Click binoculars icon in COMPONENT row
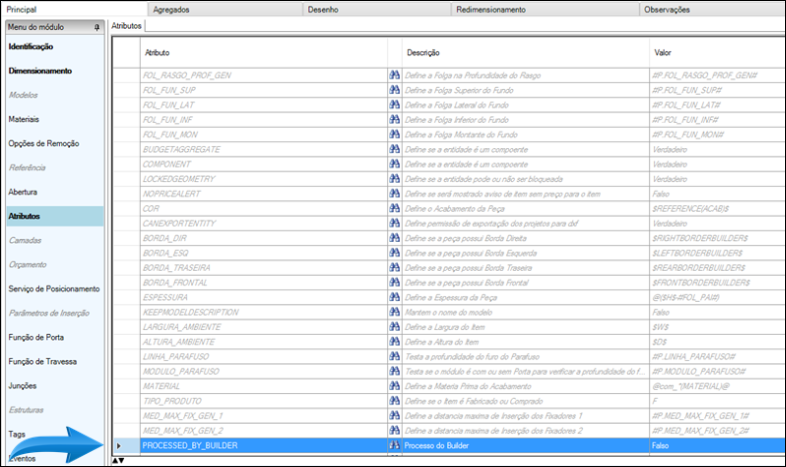786x467 pixels. coord(395,164)
